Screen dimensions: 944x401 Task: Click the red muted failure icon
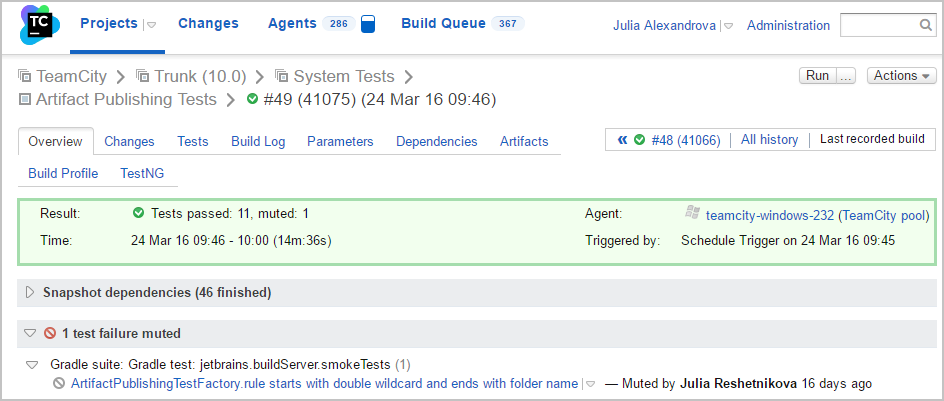coord(50,333)
